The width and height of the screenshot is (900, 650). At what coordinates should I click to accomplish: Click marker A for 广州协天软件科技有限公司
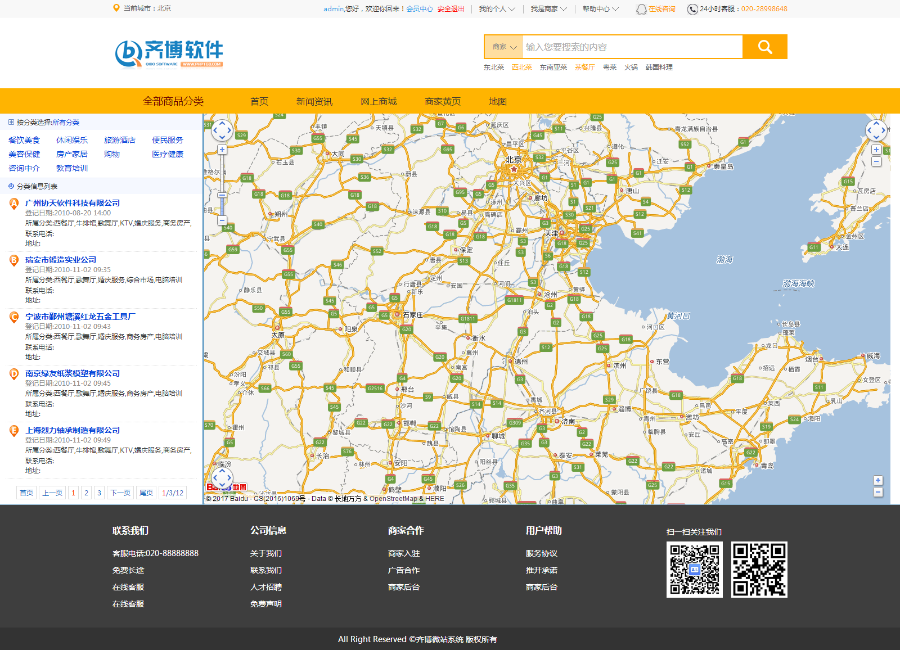tap(14, 203)
